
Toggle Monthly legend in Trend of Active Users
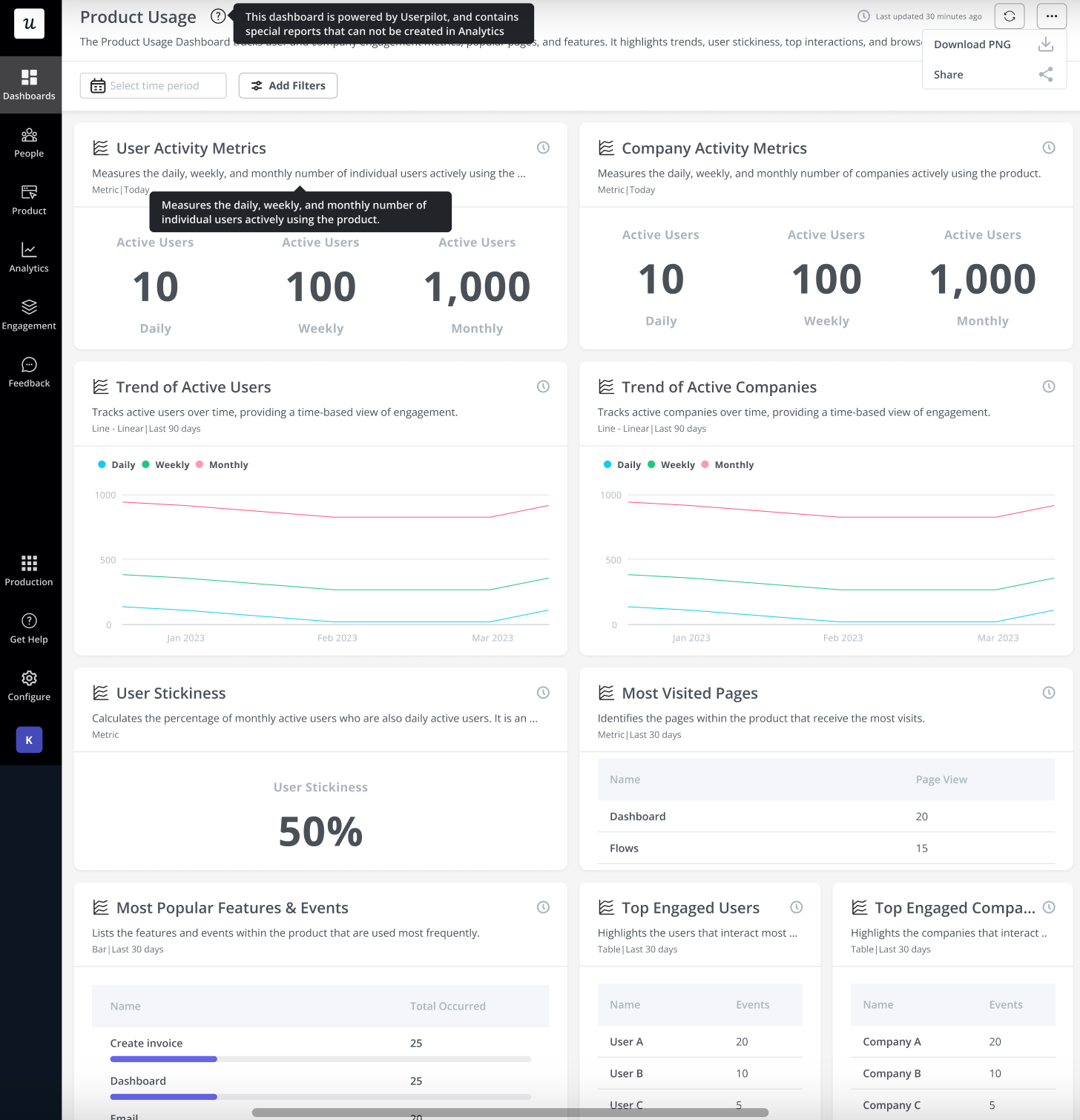click(x=222, y=465)
